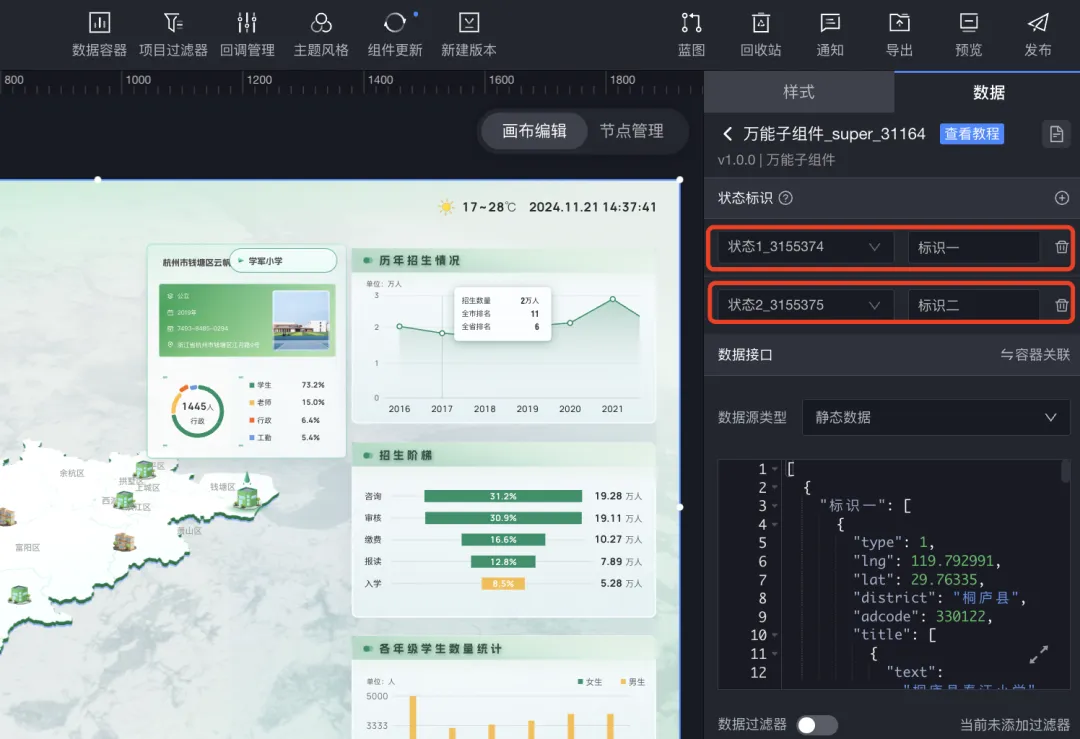
Task: Collapse code line 1 fold arrow
Action: pyautogui.click(x=775, y=469)
